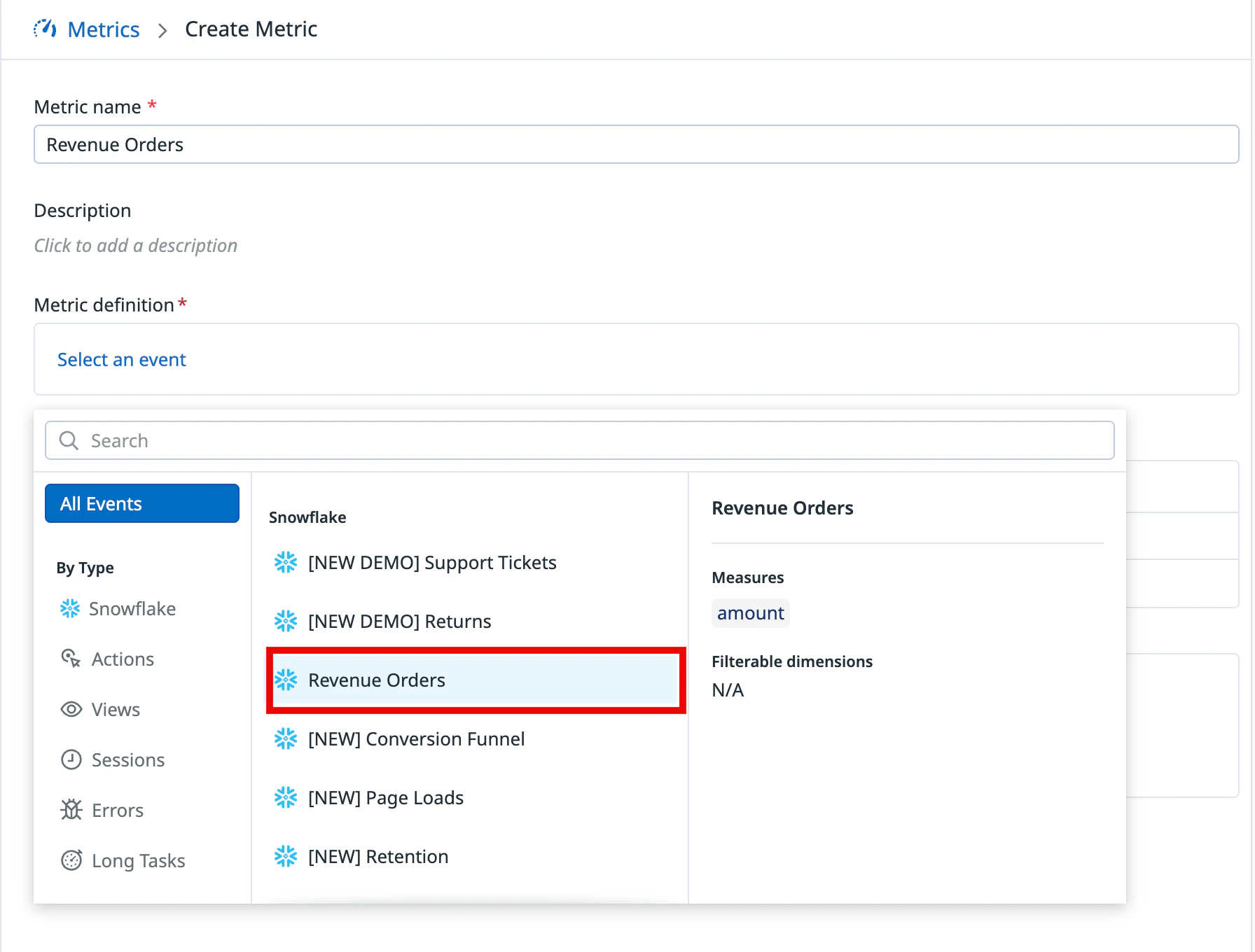Click the amount measure tag
The image size is (1255, 952).
[750, 613]
